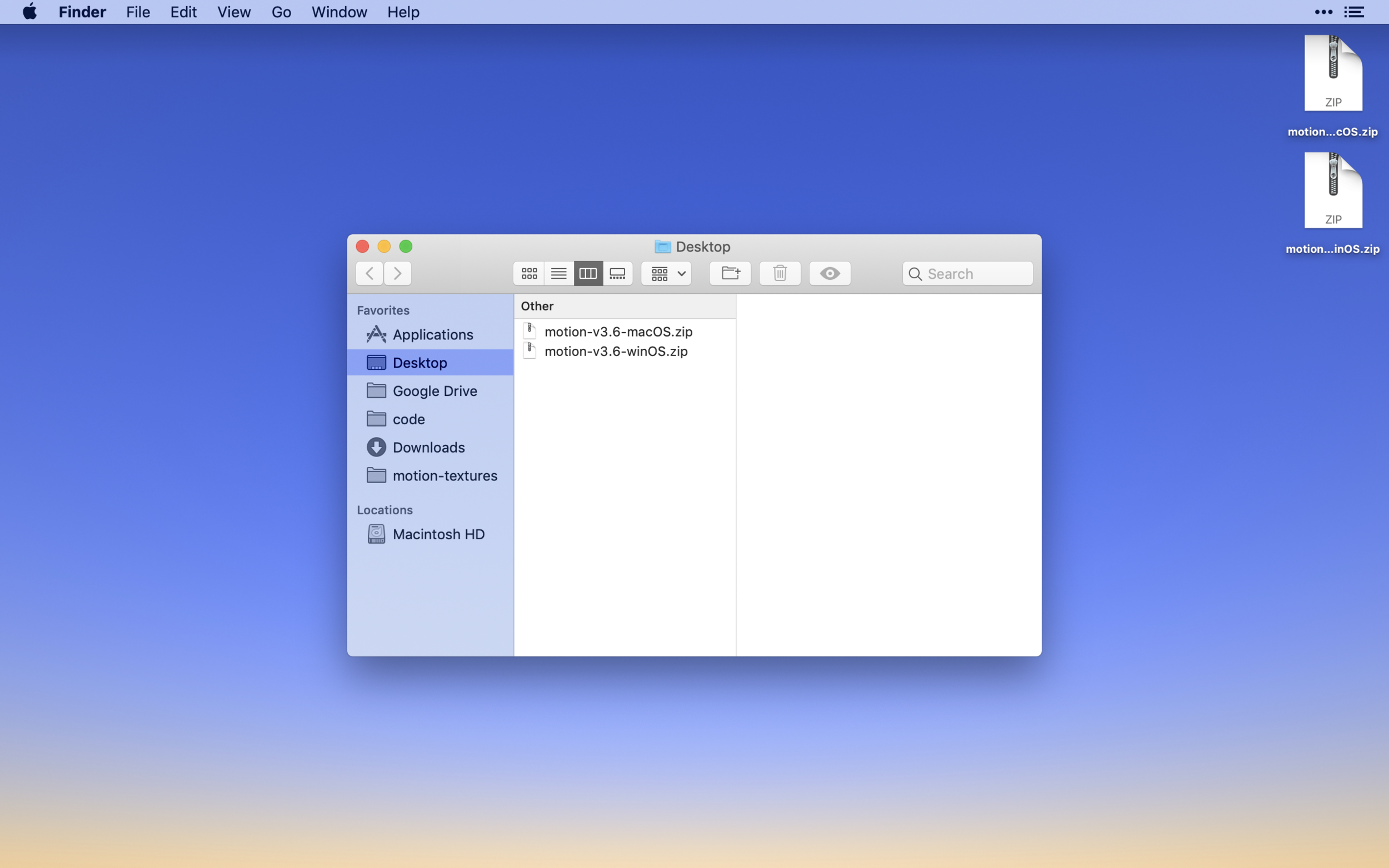Image resolution: width=1389 pixels, height=868 pixels.
Task: Select motion-v3.6-winOS.zip in file list
Action: [624, 352]
